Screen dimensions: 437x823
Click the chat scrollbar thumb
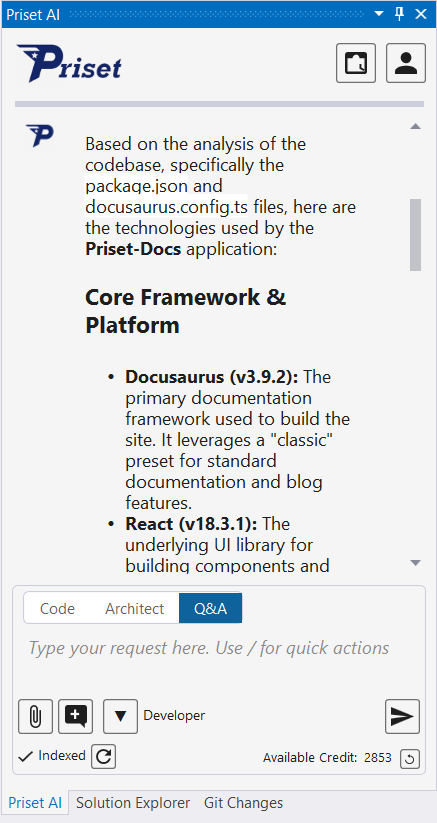point(415,235)
